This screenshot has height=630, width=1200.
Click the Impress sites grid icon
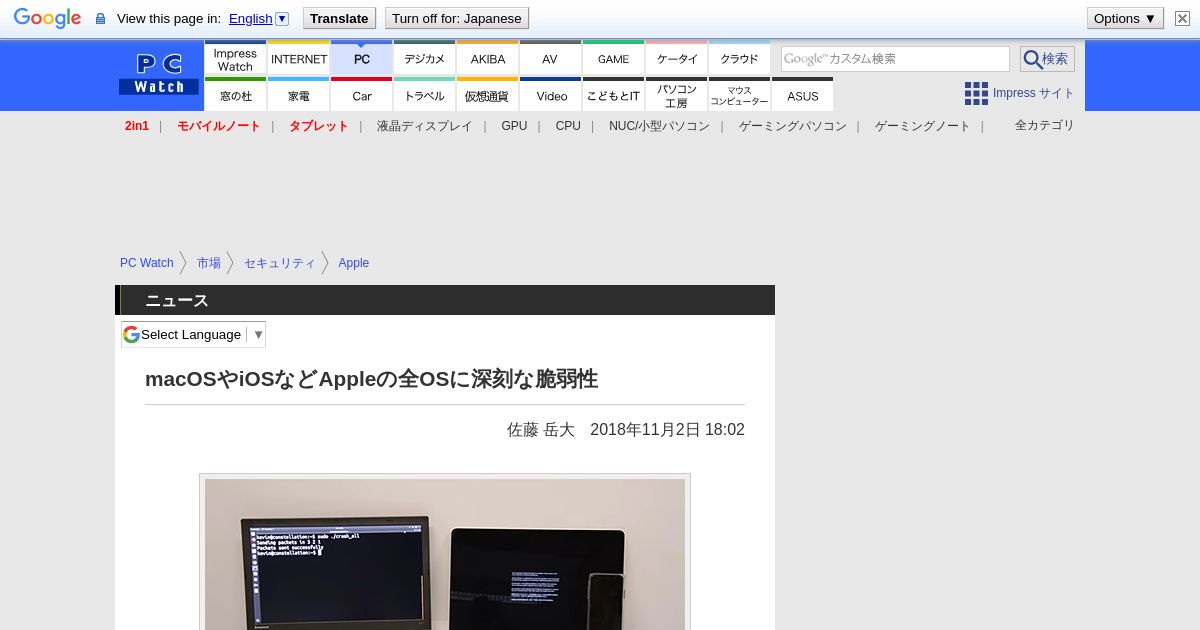pyautogui.click(x=976, y=93)
